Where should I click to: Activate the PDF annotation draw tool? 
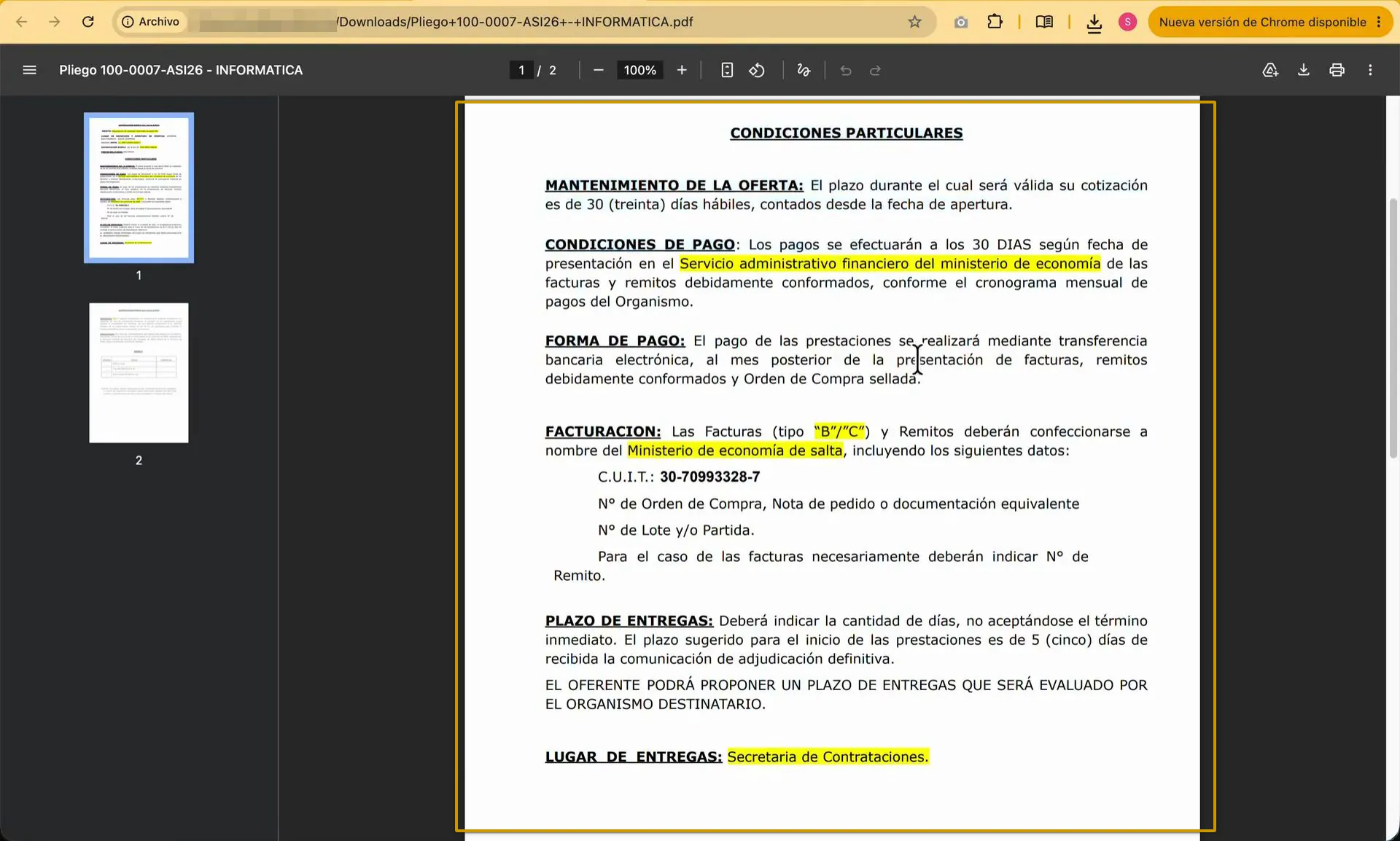(x=804, y=70)
